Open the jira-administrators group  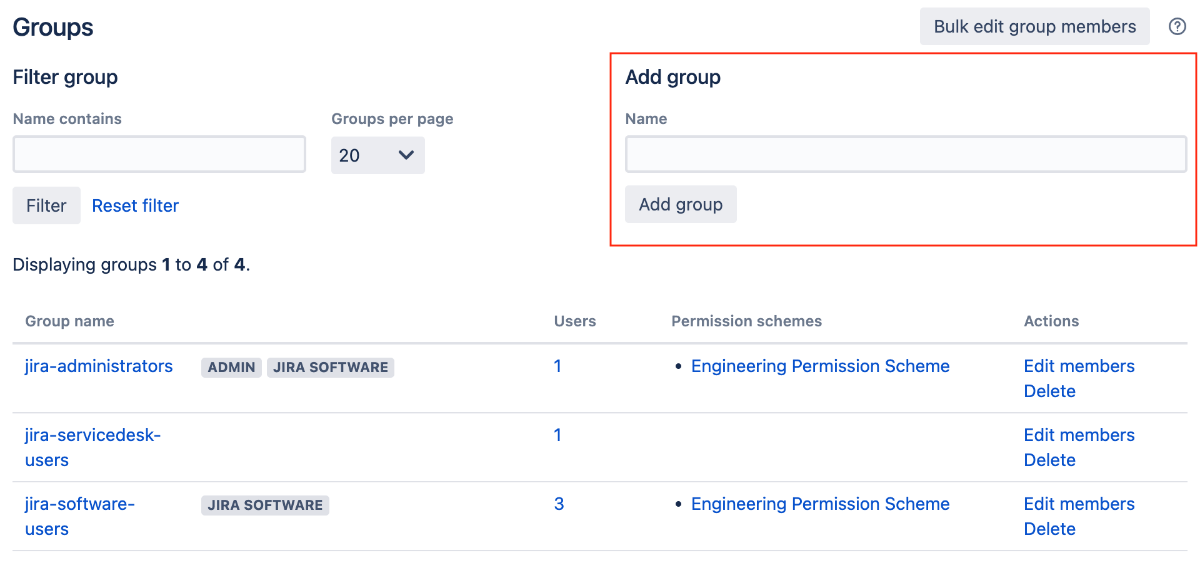[x=99, y=366]
